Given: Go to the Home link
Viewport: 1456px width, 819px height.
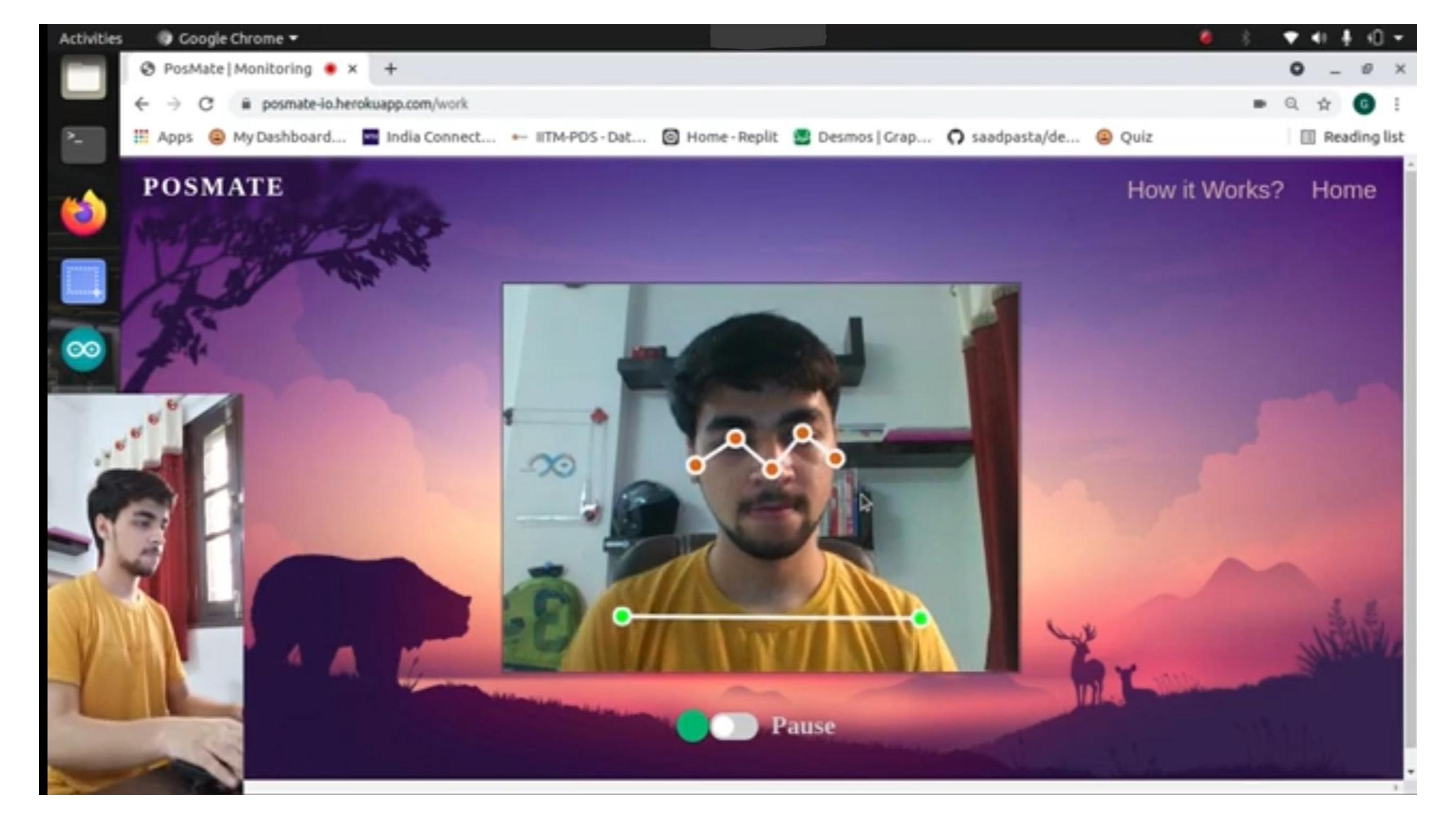Looking at the screenshot, I should [1343, 190].
